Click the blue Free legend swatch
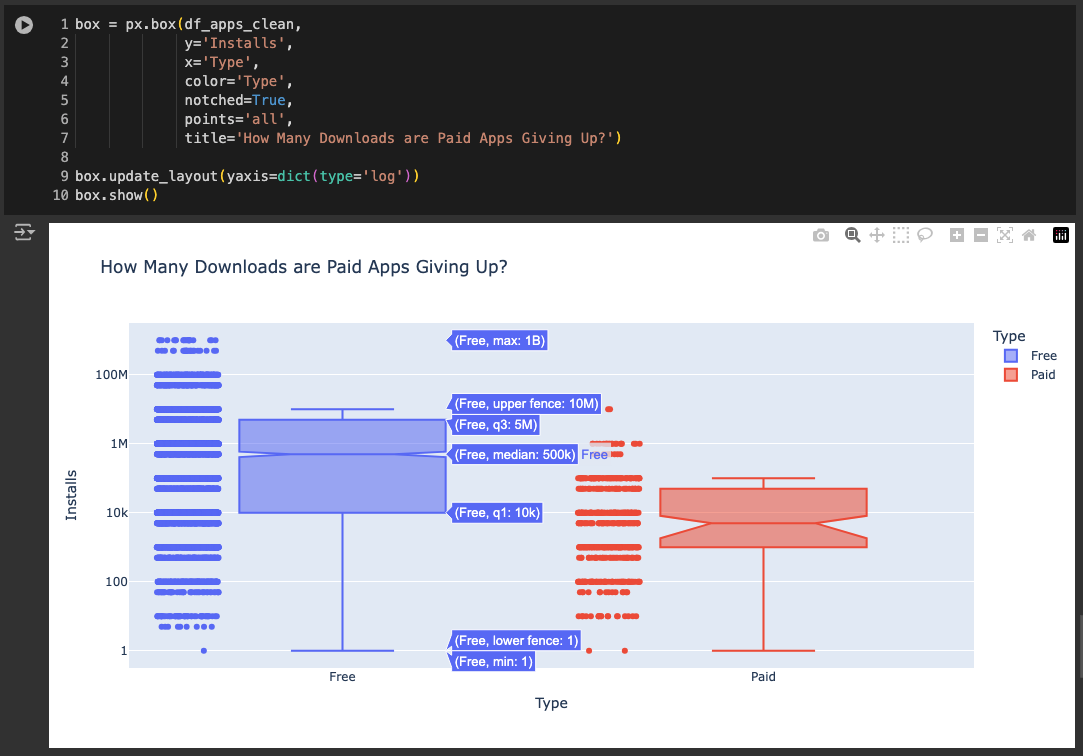1083x756 pixels. click(1011, 356)
